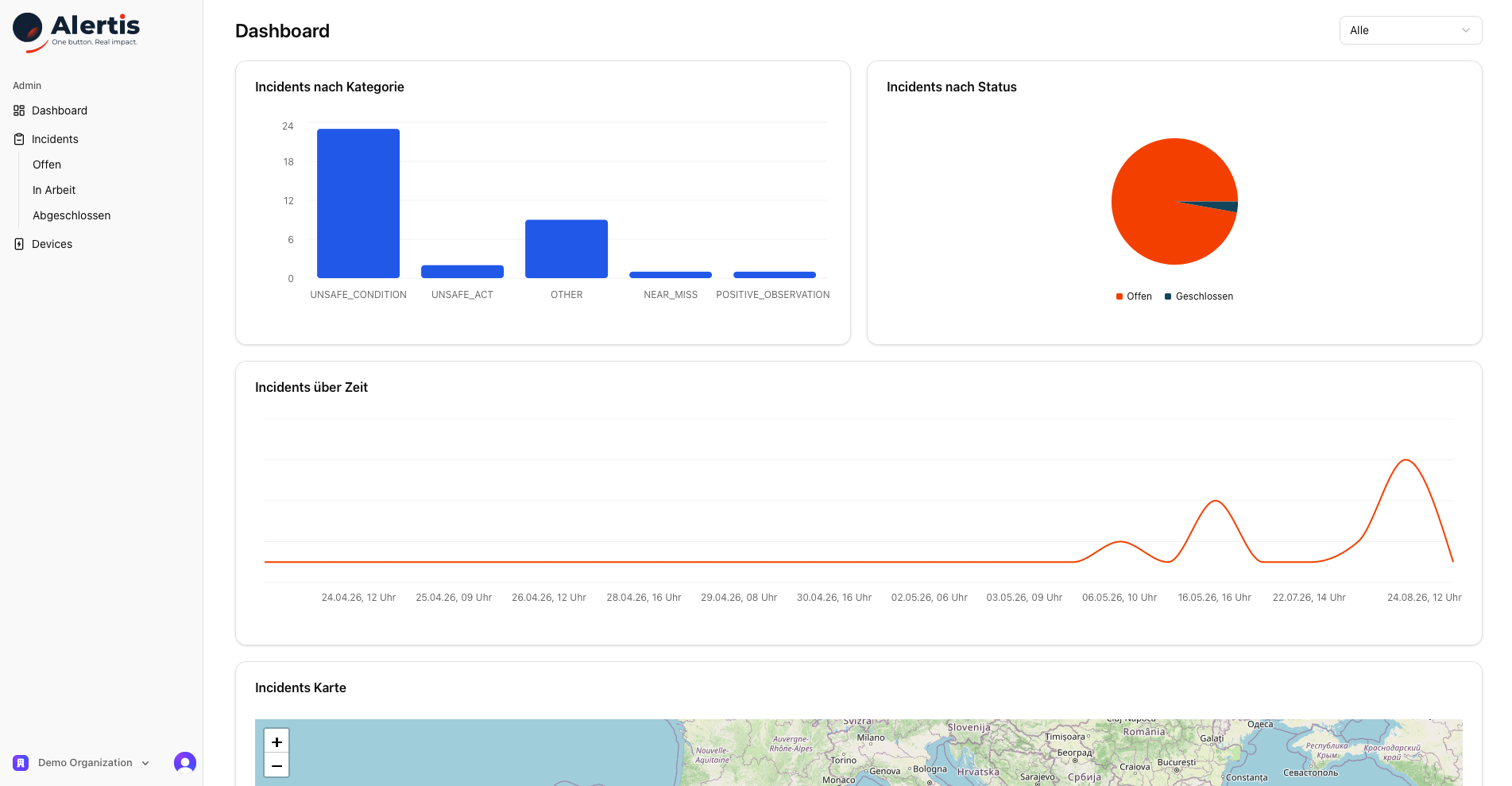Click the POSITIVE_OBSERVATION bar

[775, 275]
